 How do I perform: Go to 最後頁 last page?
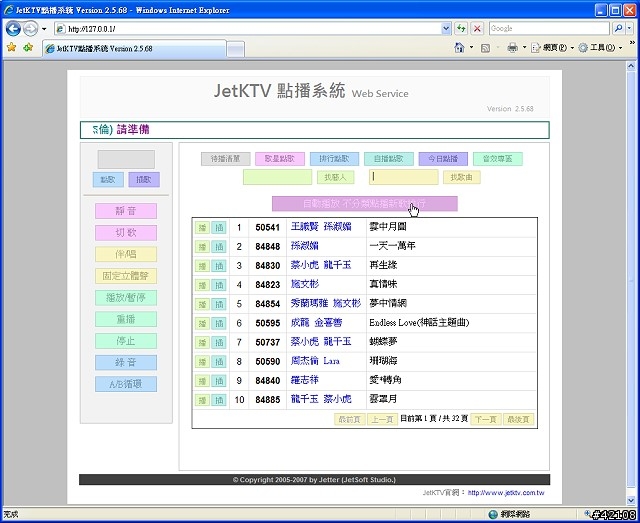point(518,419)
